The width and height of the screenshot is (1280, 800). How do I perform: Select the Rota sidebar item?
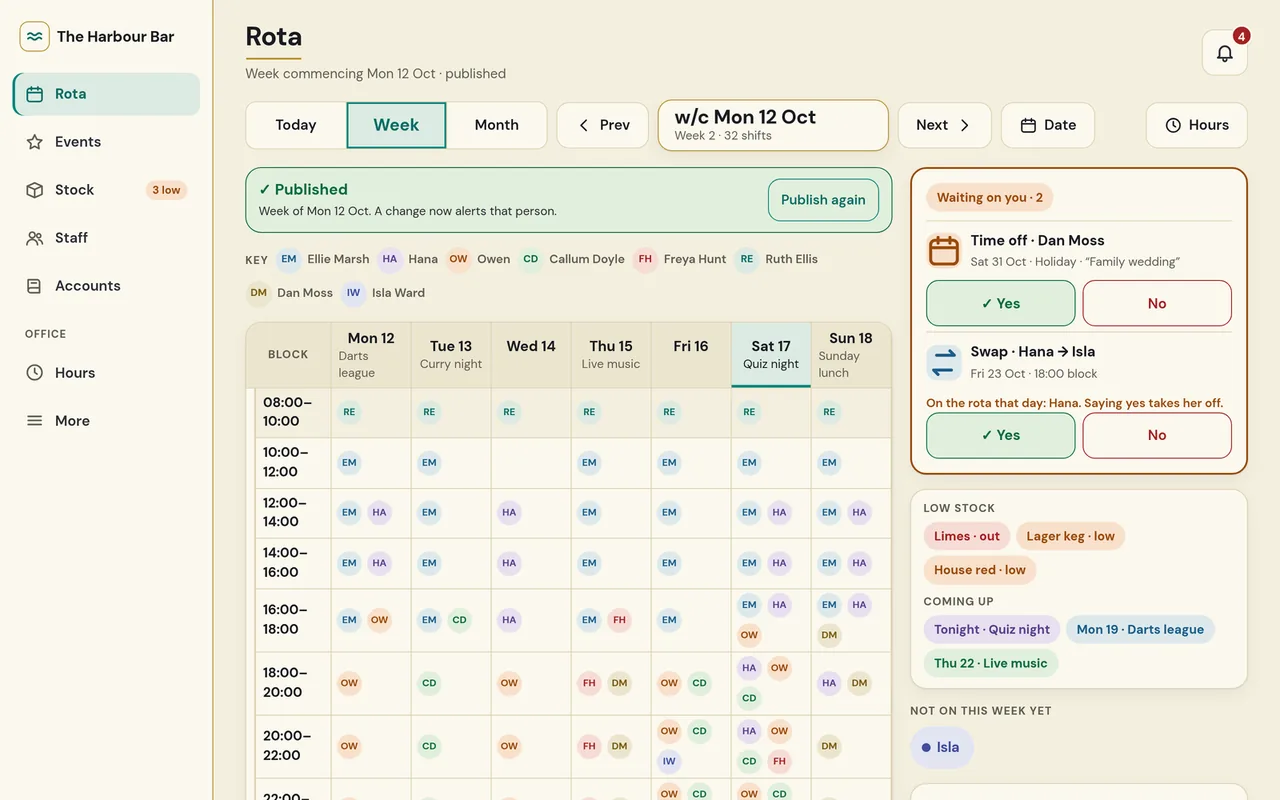(x=106, y=94)
